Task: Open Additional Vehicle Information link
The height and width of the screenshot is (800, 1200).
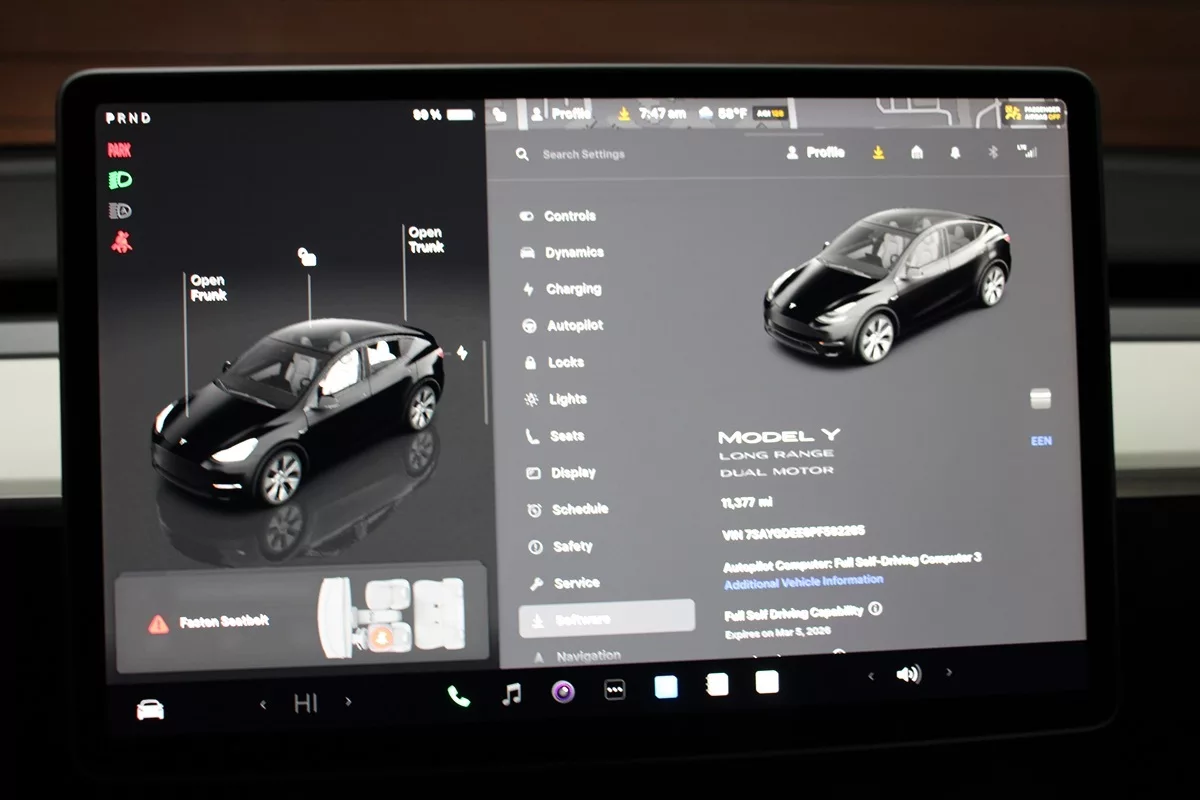Action: click(x=803, y=581)
